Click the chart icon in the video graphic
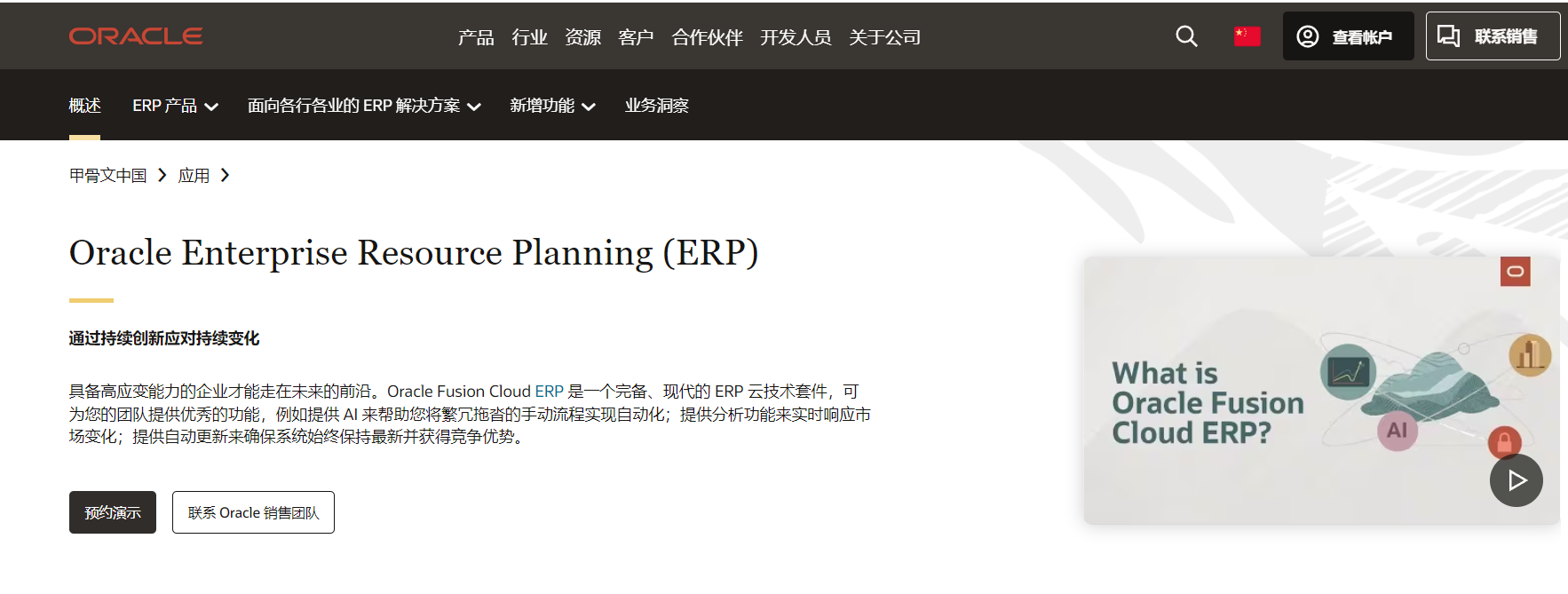Screen dimensions: 1568x594 (1348, 371)
